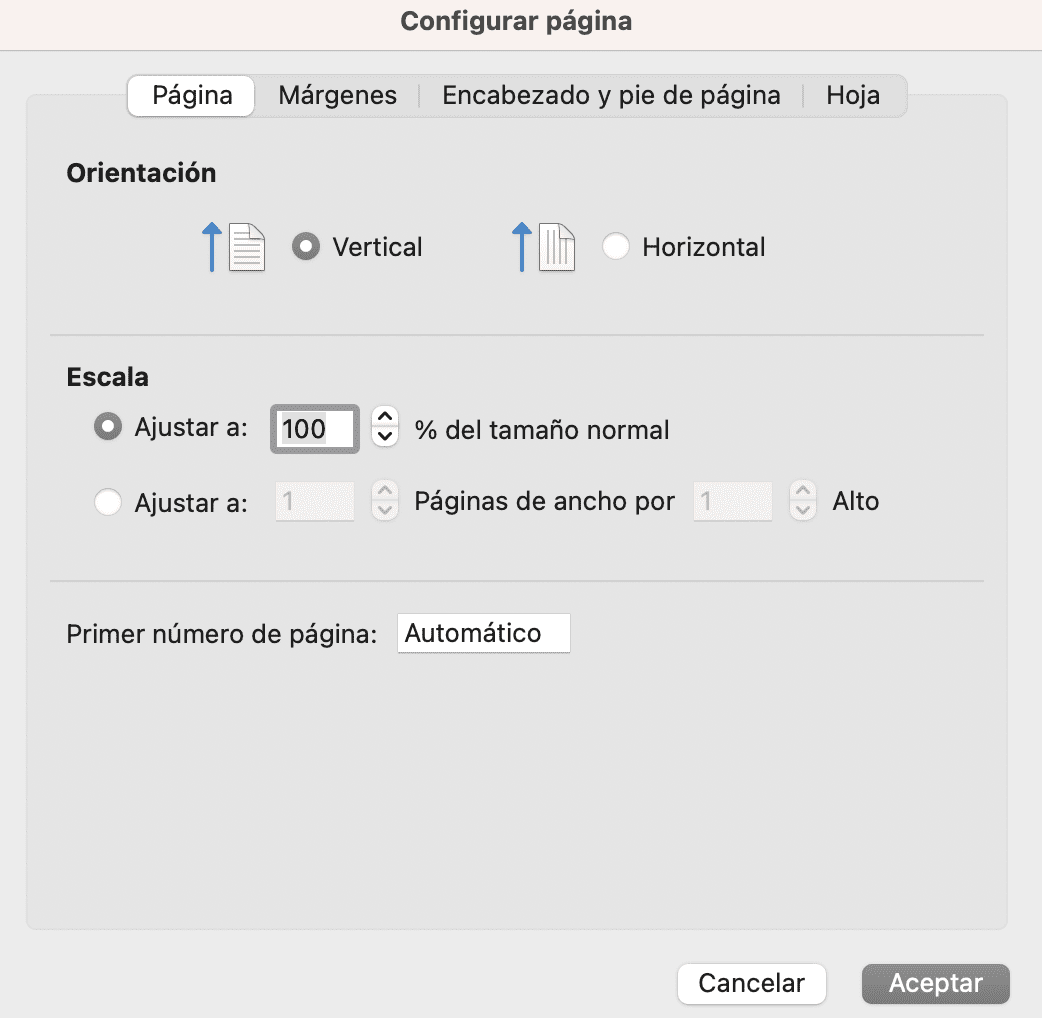The height and width of the screenshot is (1018, 1042).
Task: Click the percentage value field showing 100
Action: (314, 428)
